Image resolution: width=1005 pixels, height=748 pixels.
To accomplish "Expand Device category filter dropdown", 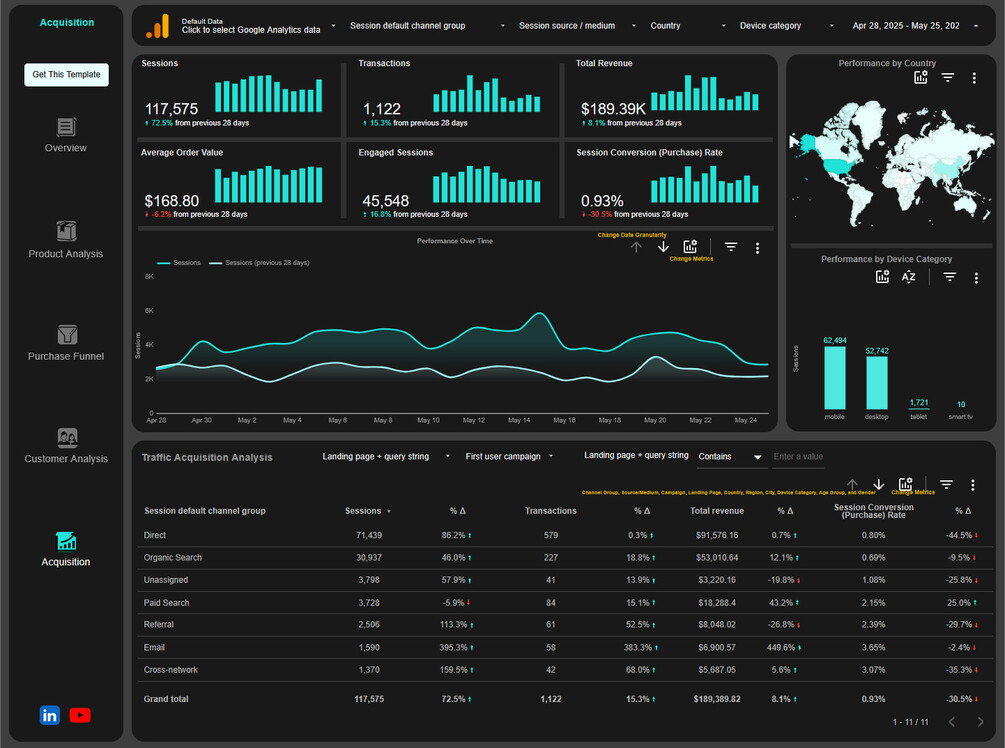I will (787, 26).
